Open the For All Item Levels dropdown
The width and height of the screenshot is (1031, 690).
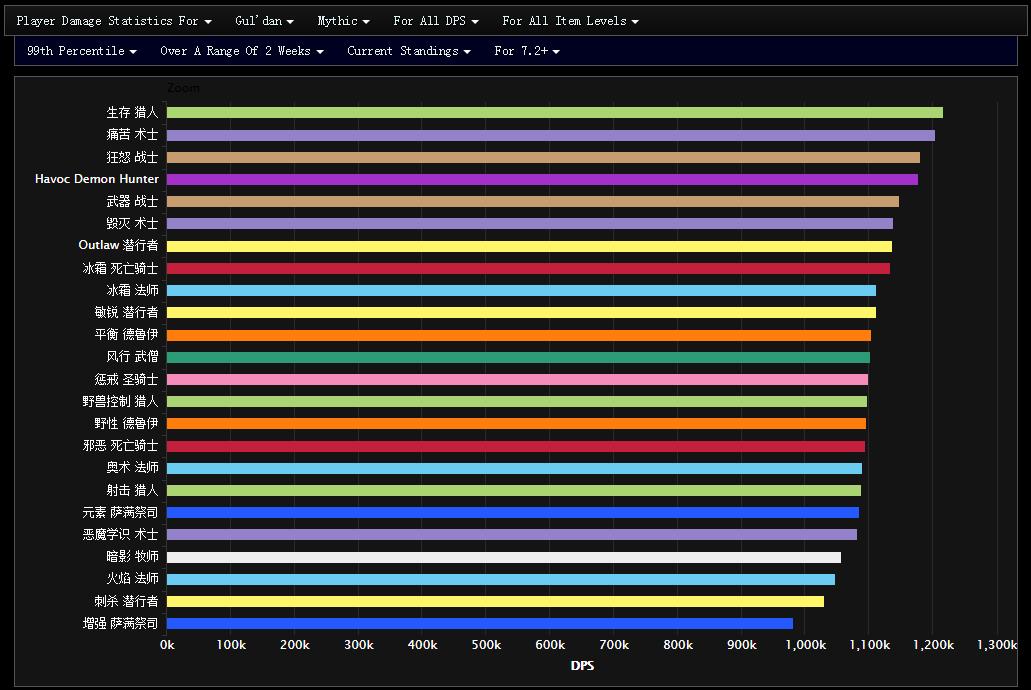570,21
